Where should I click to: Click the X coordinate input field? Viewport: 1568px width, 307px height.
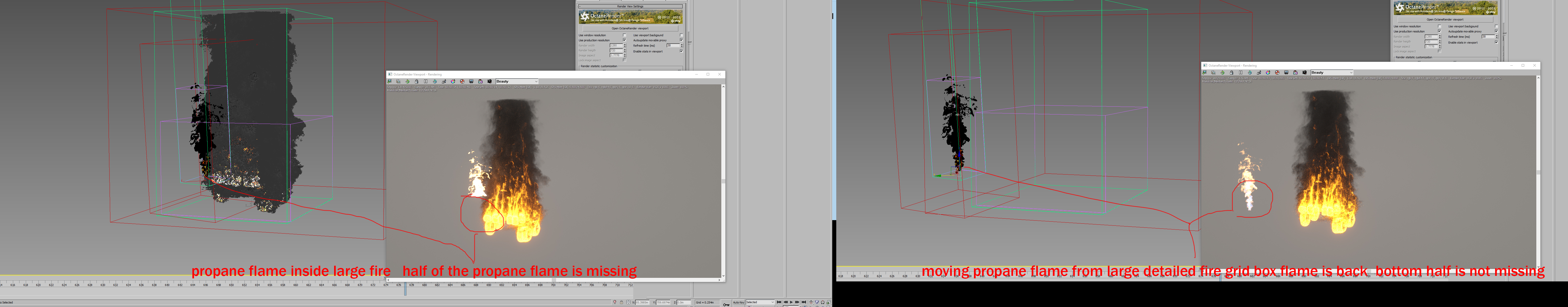tap(642, 302)
